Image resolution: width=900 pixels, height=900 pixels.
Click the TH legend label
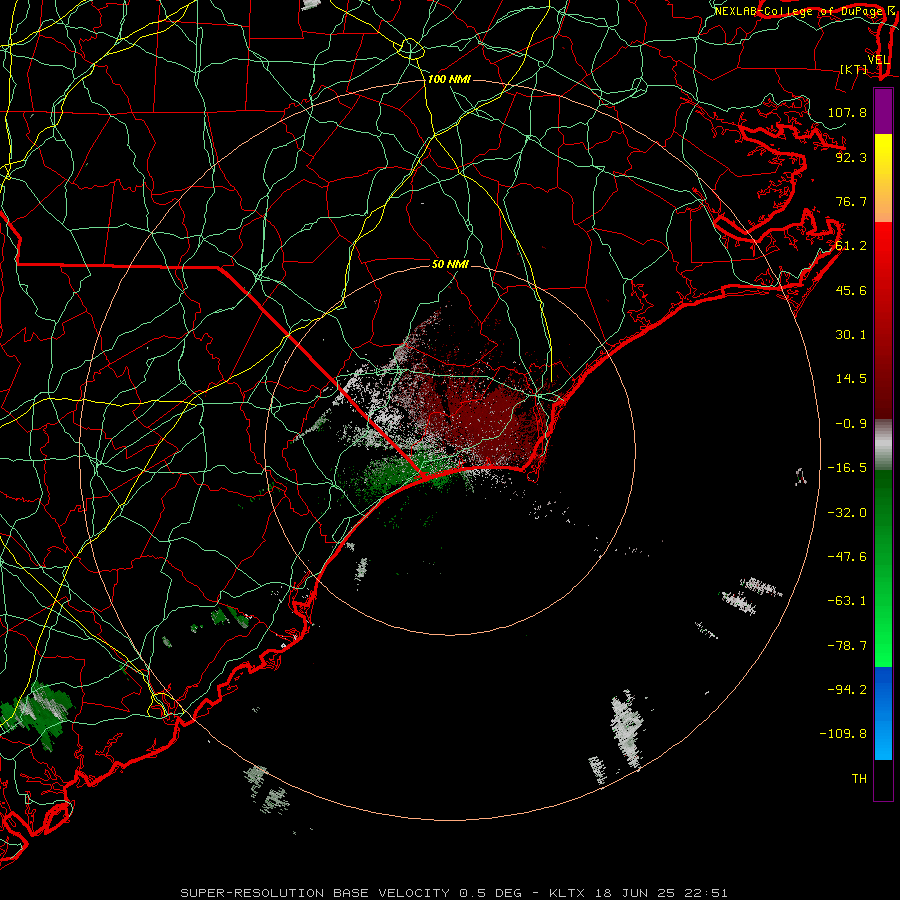859,779
